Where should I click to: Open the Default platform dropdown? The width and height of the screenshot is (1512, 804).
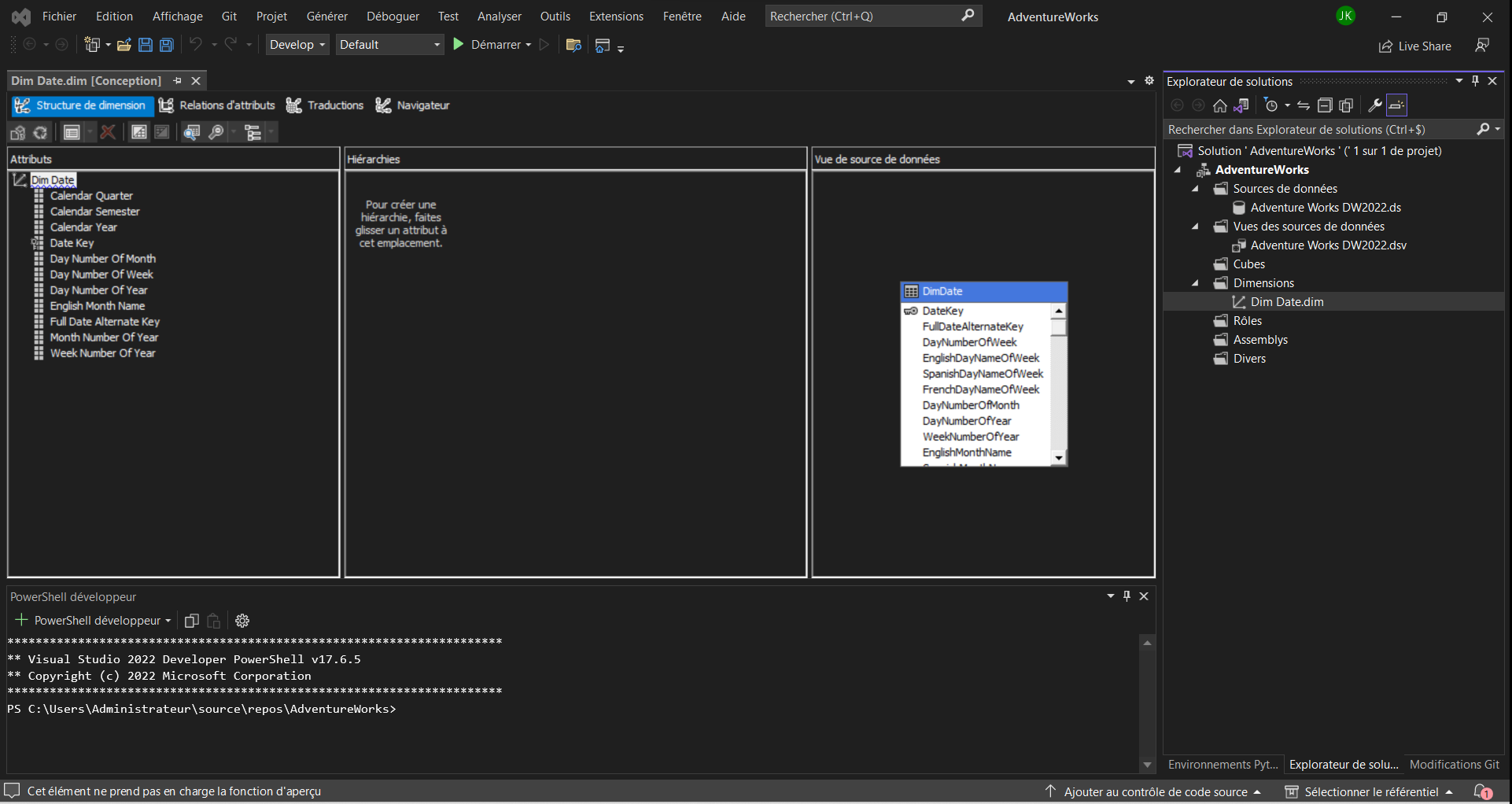[x=390, y=45]
